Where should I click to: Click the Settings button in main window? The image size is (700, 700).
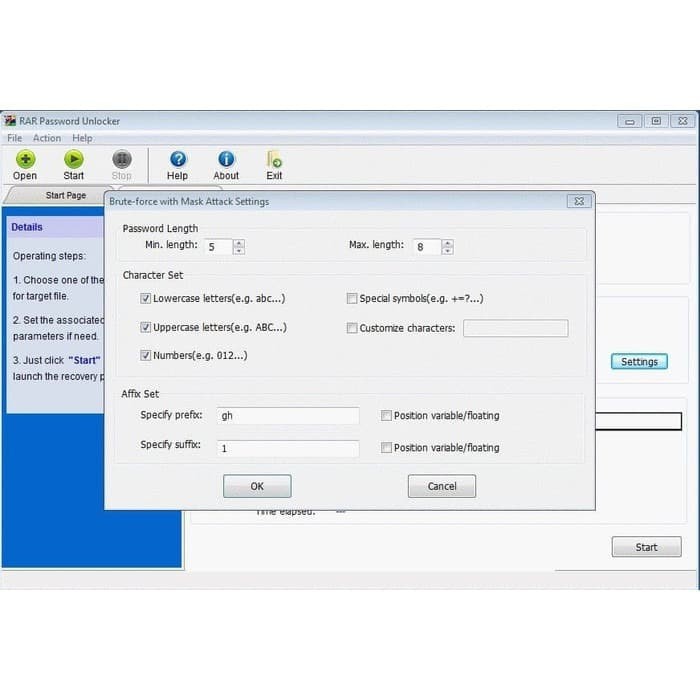tap(639, 362)
